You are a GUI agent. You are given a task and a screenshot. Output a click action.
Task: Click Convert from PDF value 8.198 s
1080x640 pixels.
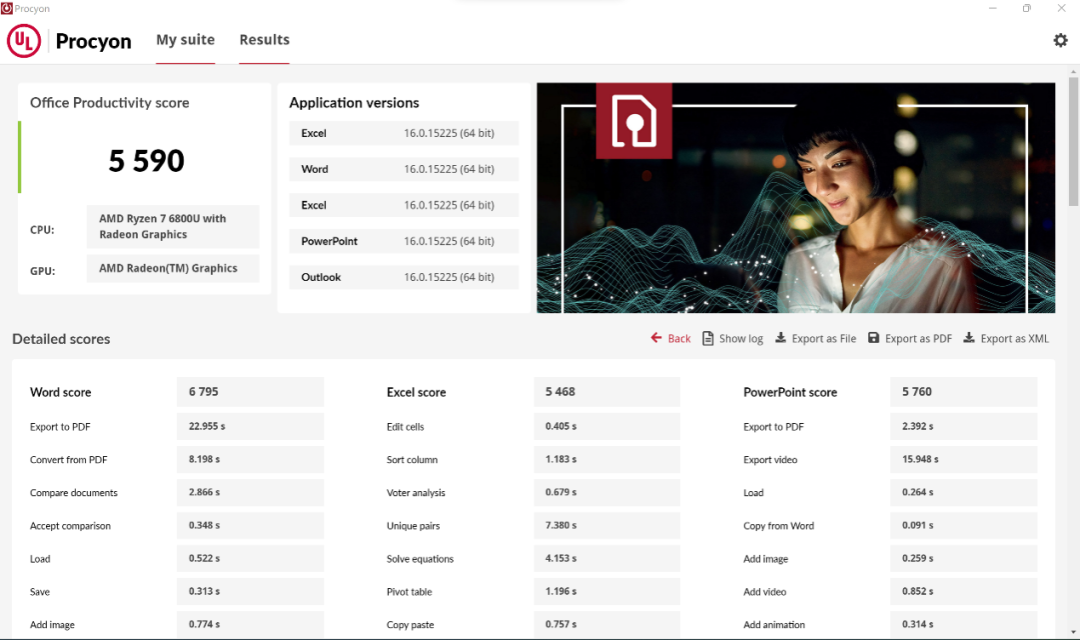coord(250,460)
